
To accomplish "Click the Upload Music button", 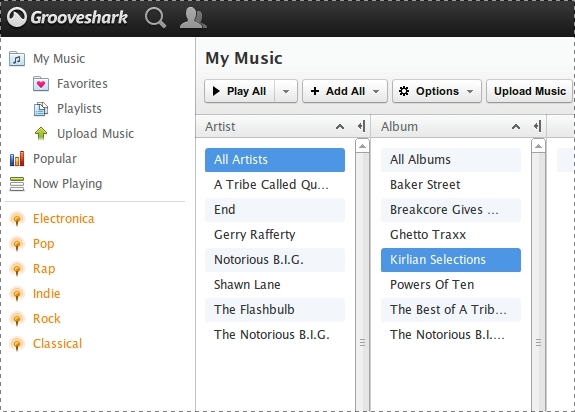I will pos(530,91).
